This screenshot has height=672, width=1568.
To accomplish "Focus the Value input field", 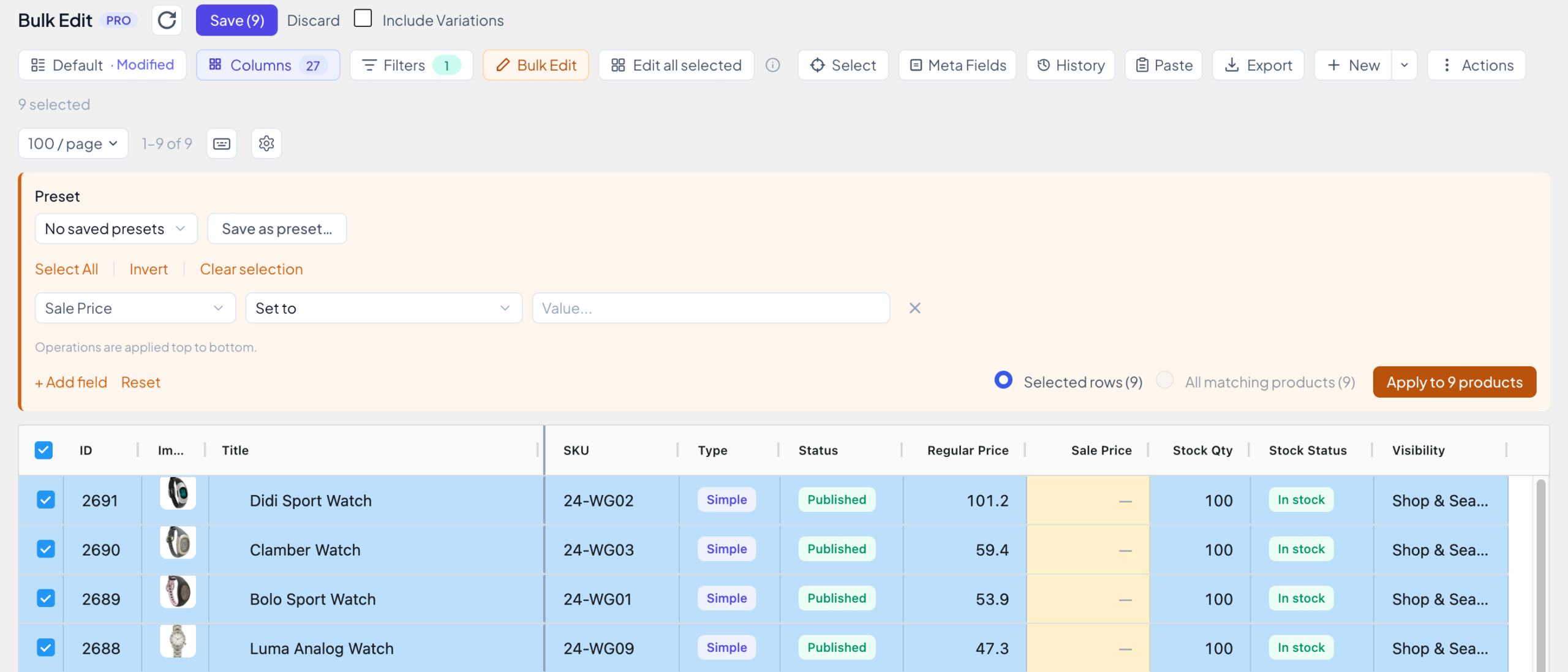I will click(x=711, y=308).
